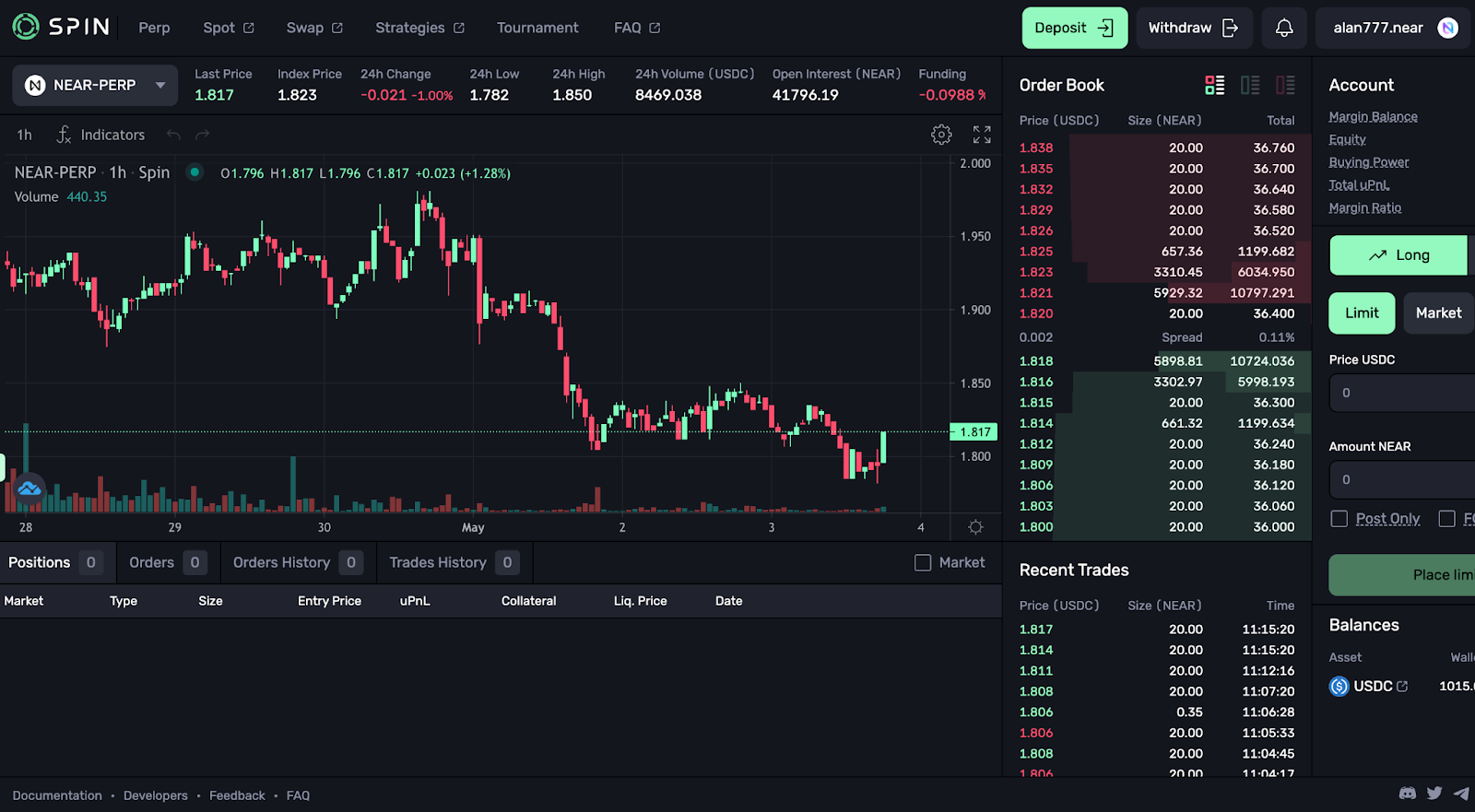The height and width of the screenshot is (812, 1475).
Task: Click the TradingView logo badge on chart
Action: [x=29, y=488]
